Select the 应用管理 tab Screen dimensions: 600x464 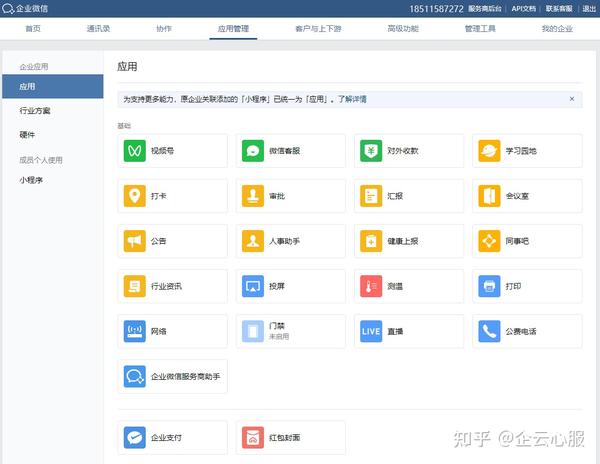click(x=233, y=29)
